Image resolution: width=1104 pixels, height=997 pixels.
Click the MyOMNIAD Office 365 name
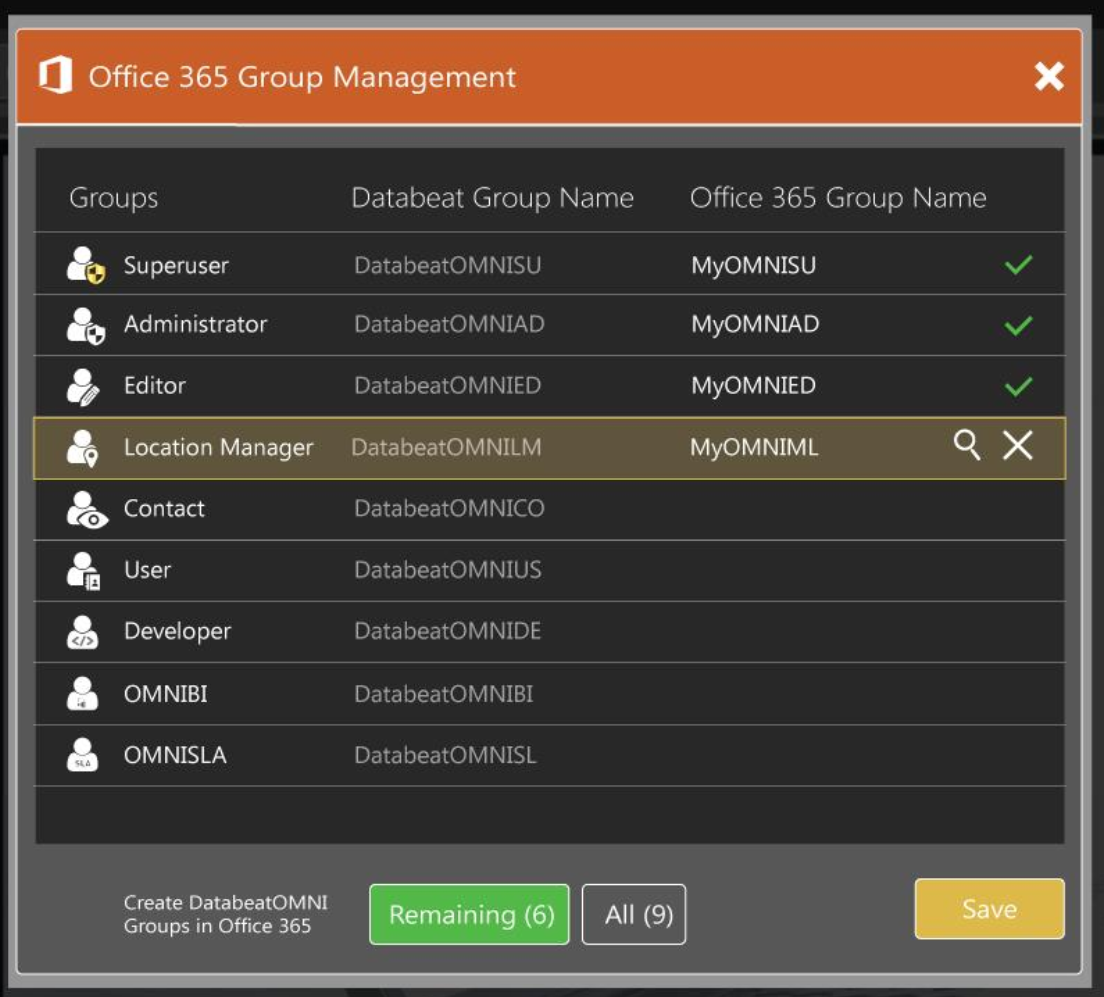(755, 324)
